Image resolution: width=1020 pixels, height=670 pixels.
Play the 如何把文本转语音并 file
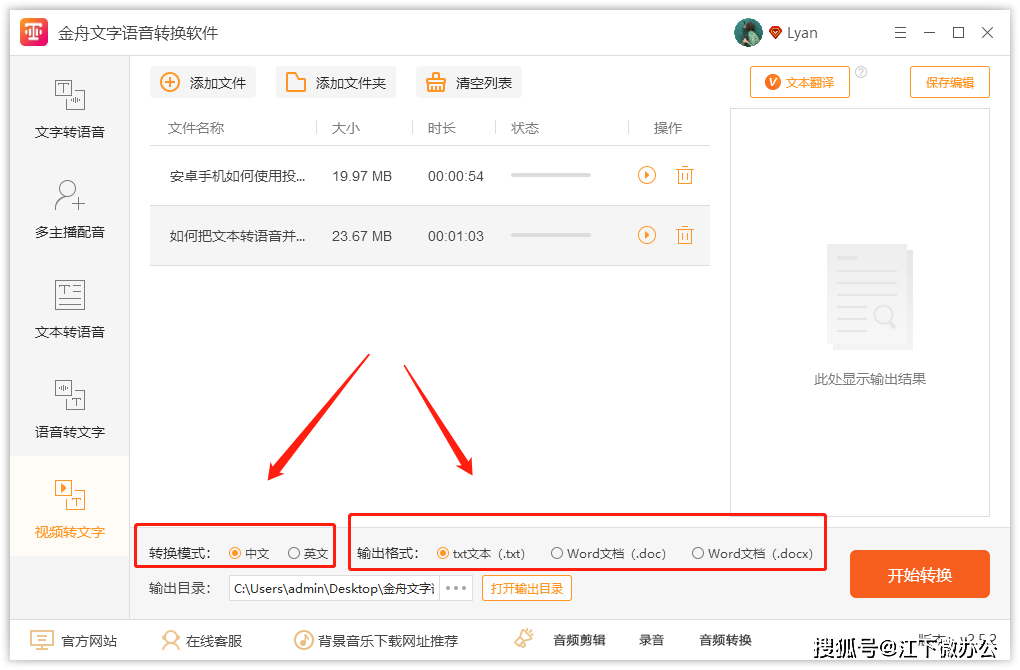[647, 235]
